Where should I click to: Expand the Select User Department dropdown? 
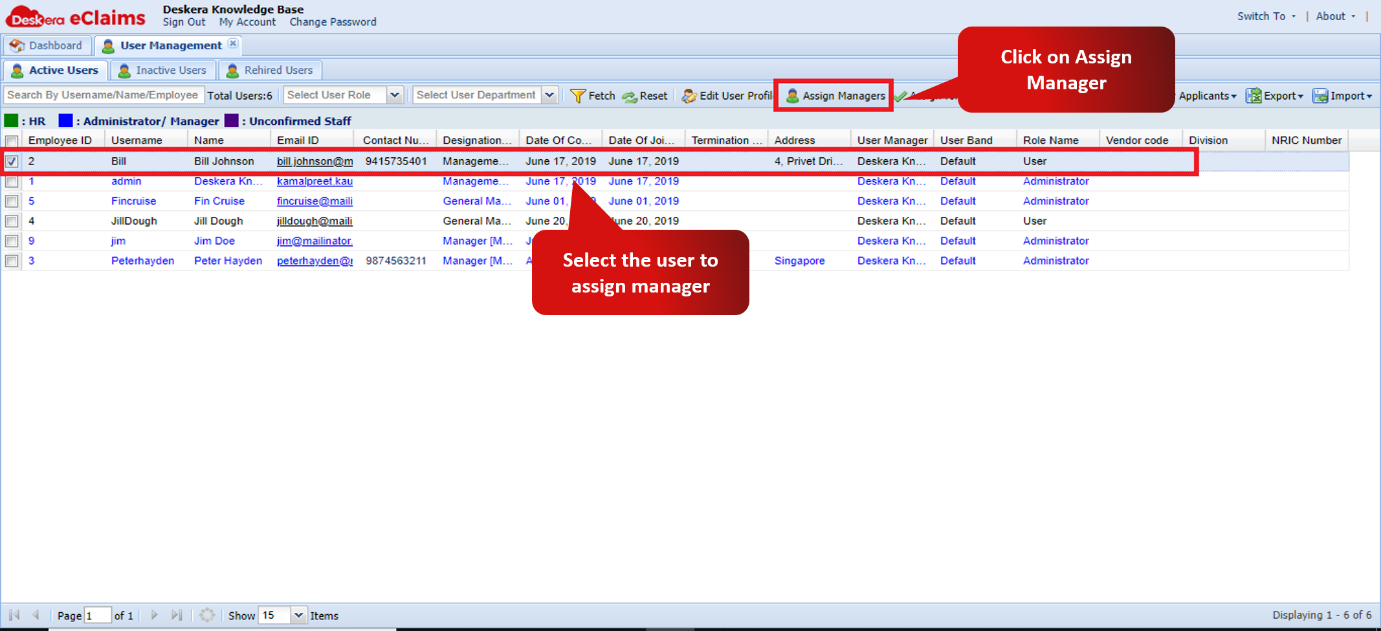click(x=550, y=95)
